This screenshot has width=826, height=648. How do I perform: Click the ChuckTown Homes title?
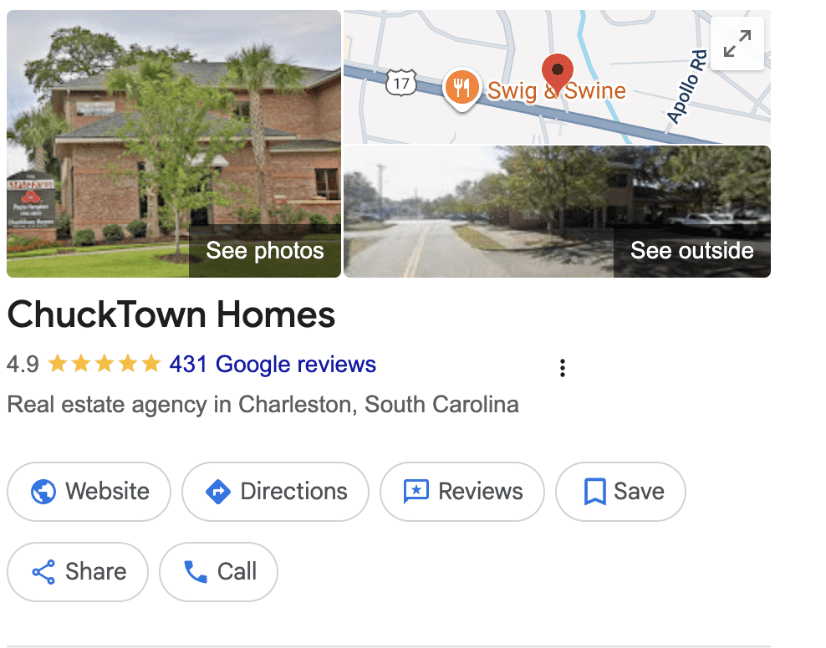click(x=171, y=315)
